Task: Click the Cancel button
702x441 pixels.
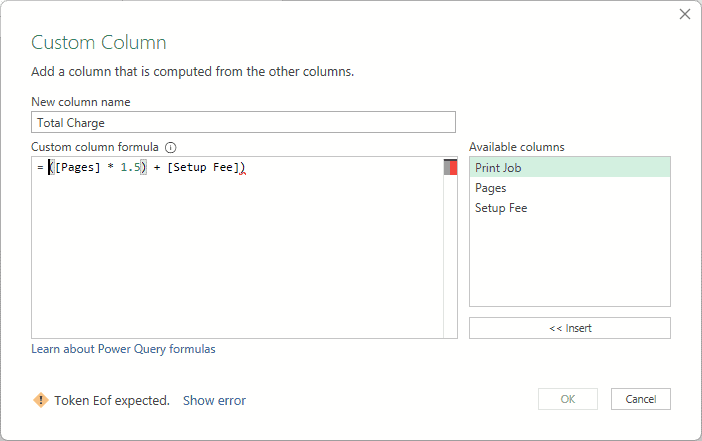Action: coord(641,399)
